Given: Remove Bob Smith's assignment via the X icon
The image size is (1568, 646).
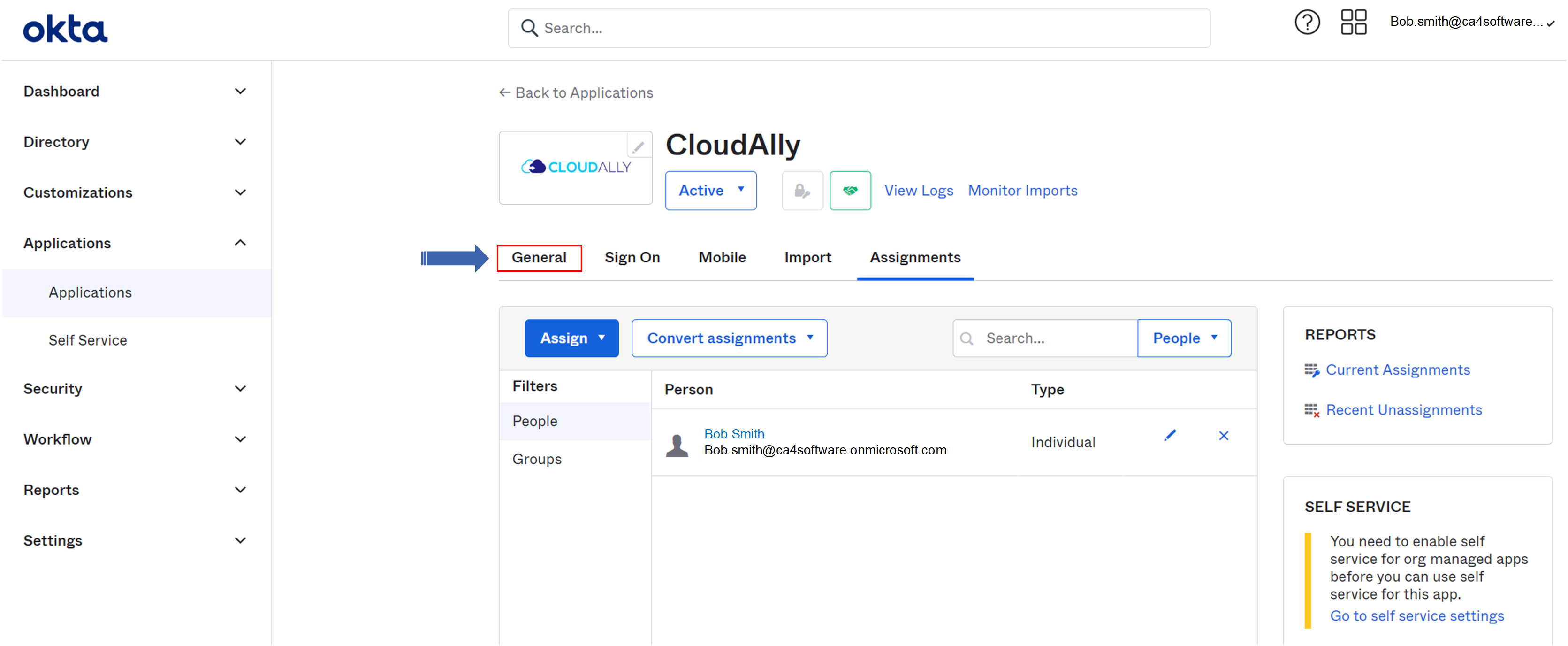Looking at the screenshot, I should (1224, 436).
